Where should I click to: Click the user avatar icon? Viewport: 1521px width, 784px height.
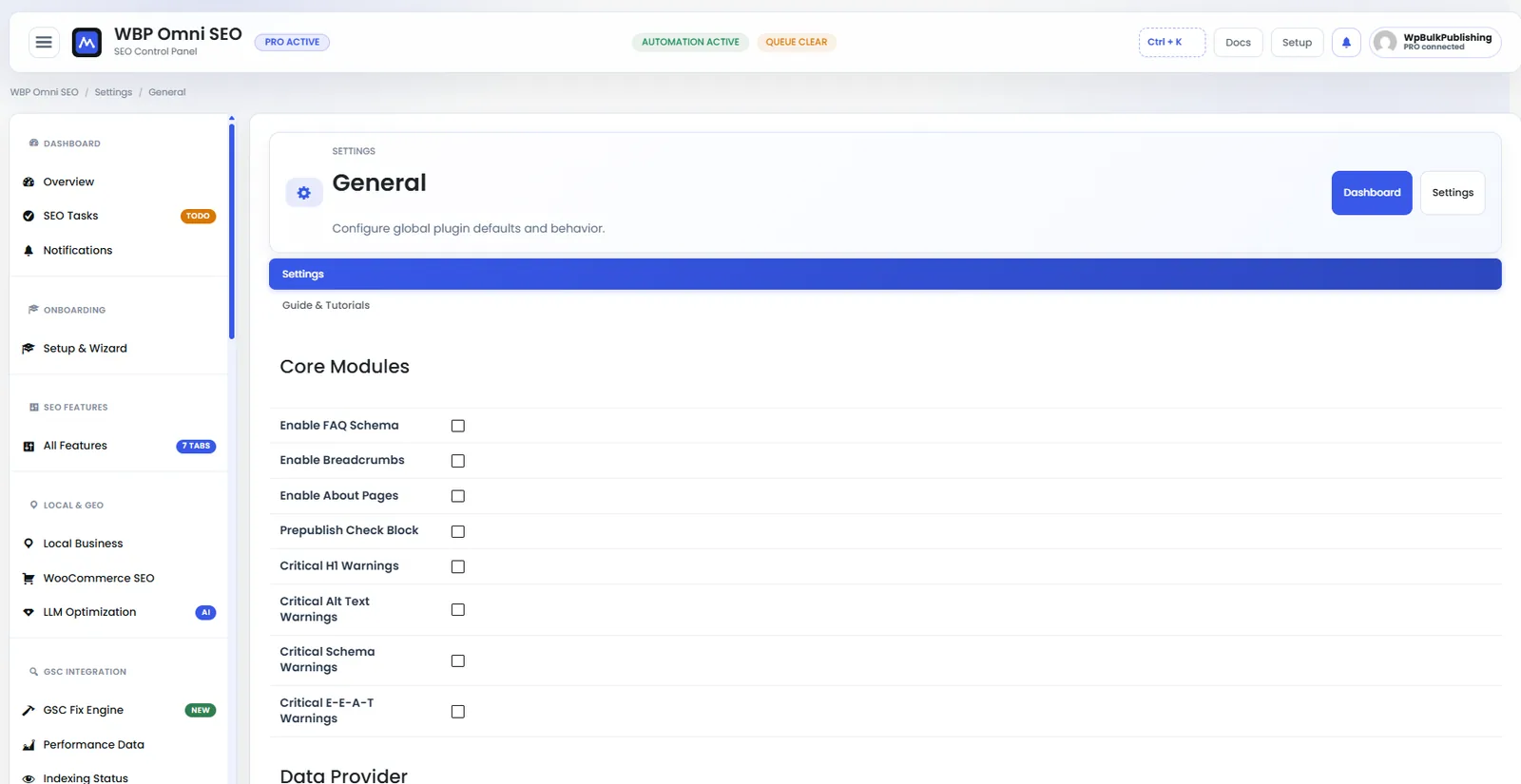[1386, 42]
